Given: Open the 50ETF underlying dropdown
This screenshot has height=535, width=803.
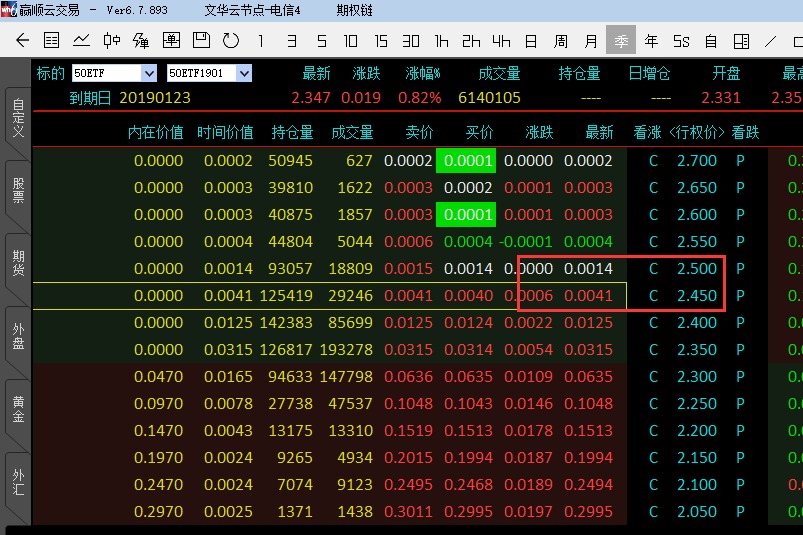Looking at the screenshot, I should coord(149,73).
